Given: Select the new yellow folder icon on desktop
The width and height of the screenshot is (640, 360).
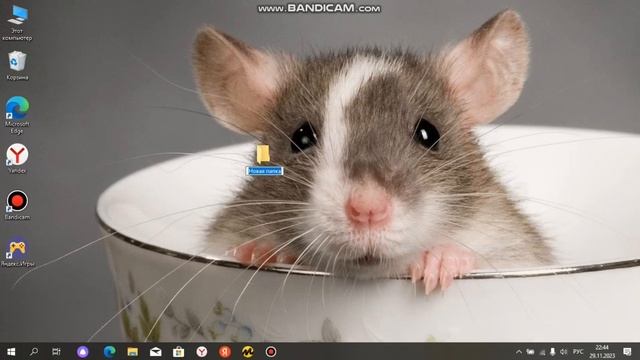Looking at the screenshot, I should pyautogui.click(x=263, y=154).
